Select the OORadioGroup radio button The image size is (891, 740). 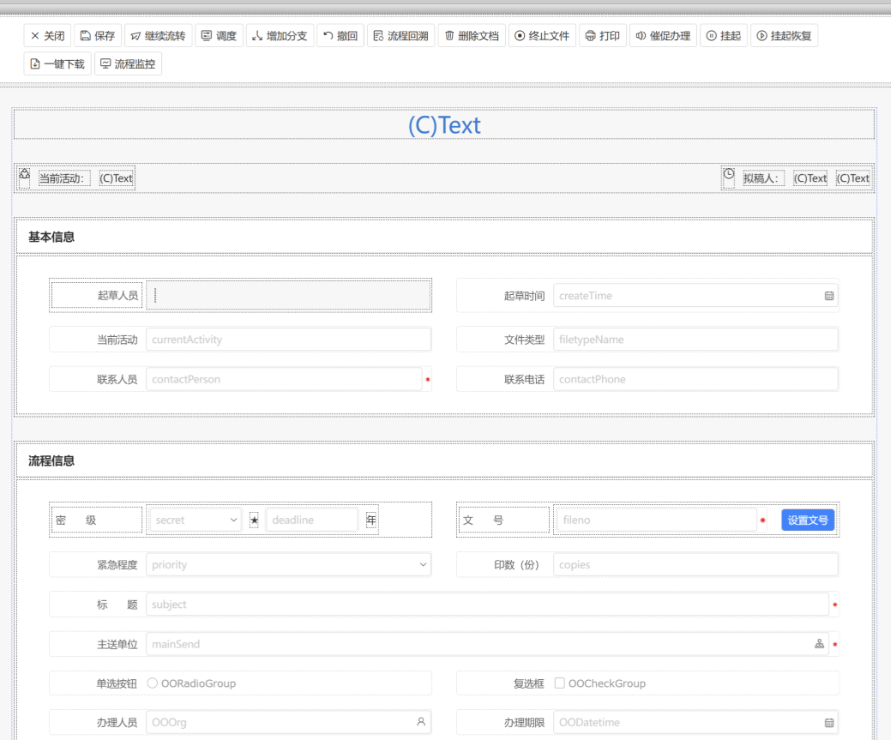coord(153,684)
